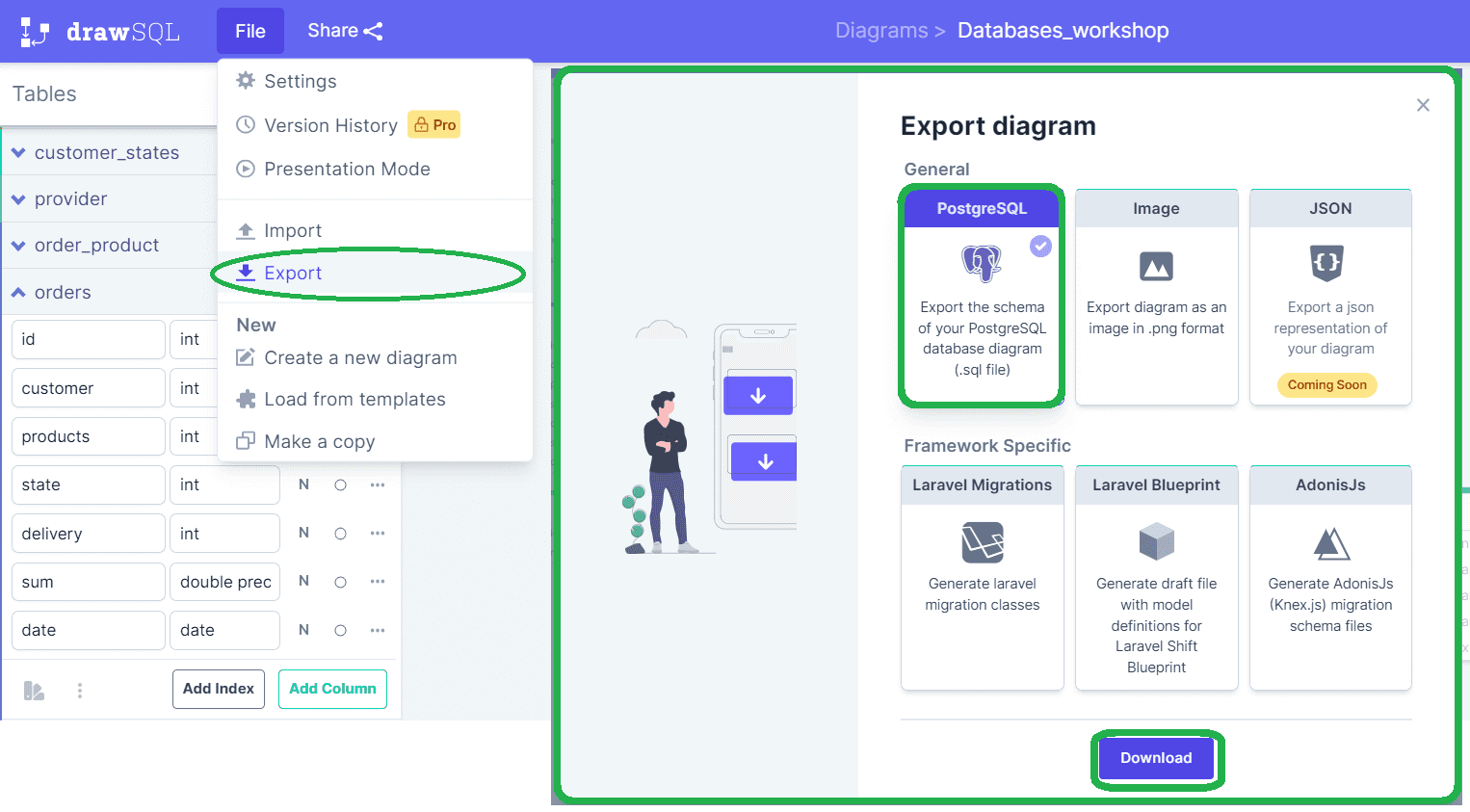Open the File menu
Viewport: 1470px width, 812px height.
point(250,31)
